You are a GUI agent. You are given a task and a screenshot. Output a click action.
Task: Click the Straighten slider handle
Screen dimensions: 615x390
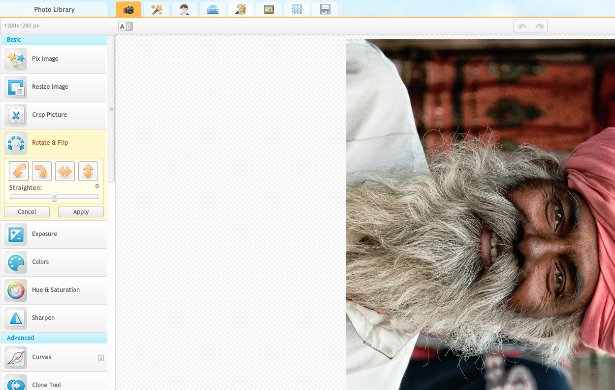[54, 197]
